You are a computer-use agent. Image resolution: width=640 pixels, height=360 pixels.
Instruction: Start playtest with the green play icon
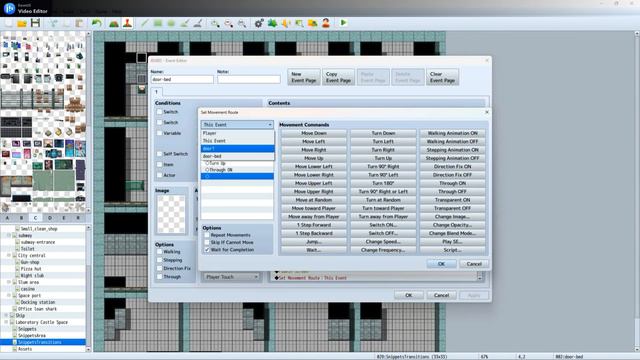pos(343,23)
